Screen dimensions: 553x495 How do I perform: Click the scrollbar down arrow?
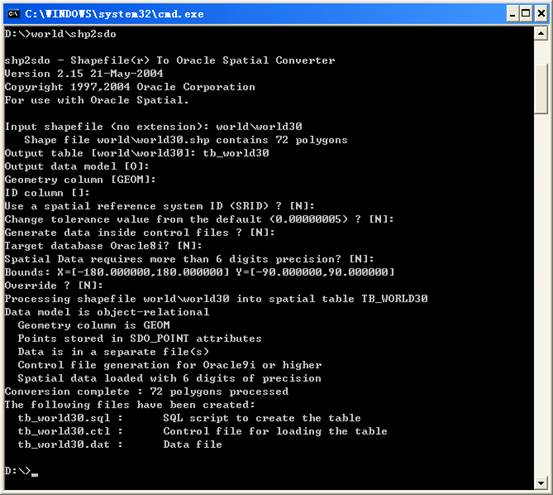541,483
